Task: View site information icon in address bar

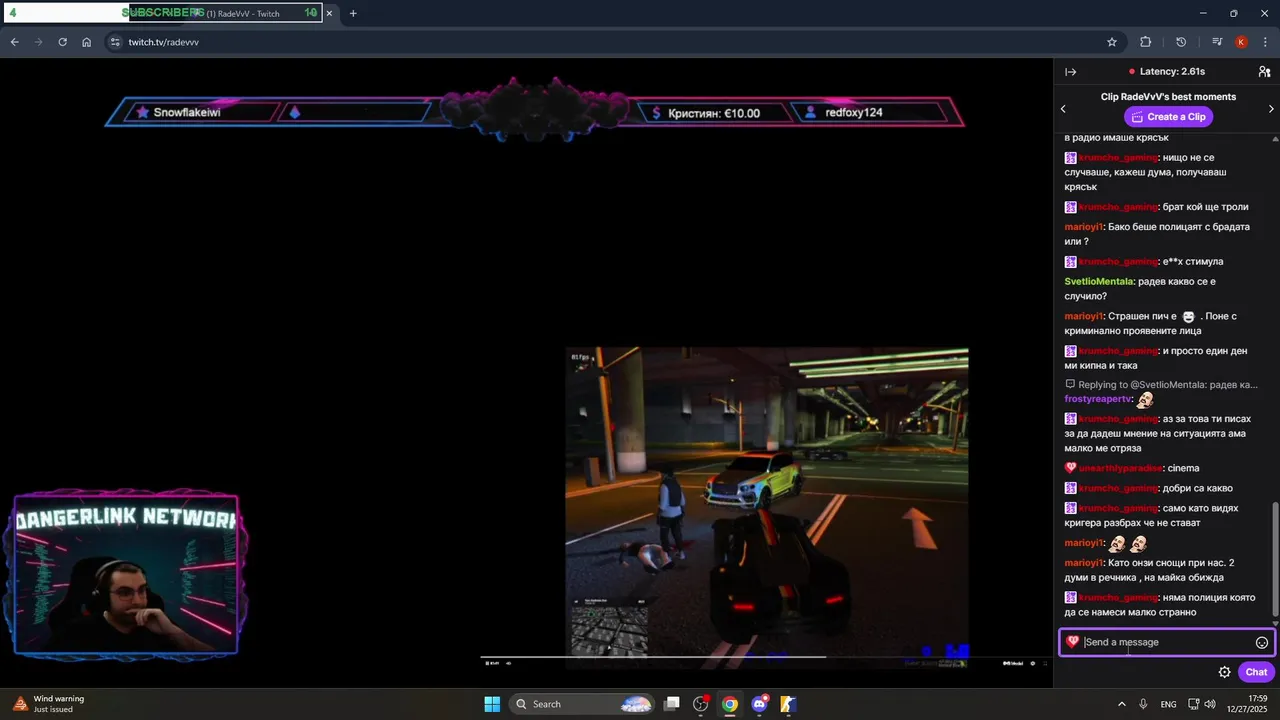Action: pos(115,42)
